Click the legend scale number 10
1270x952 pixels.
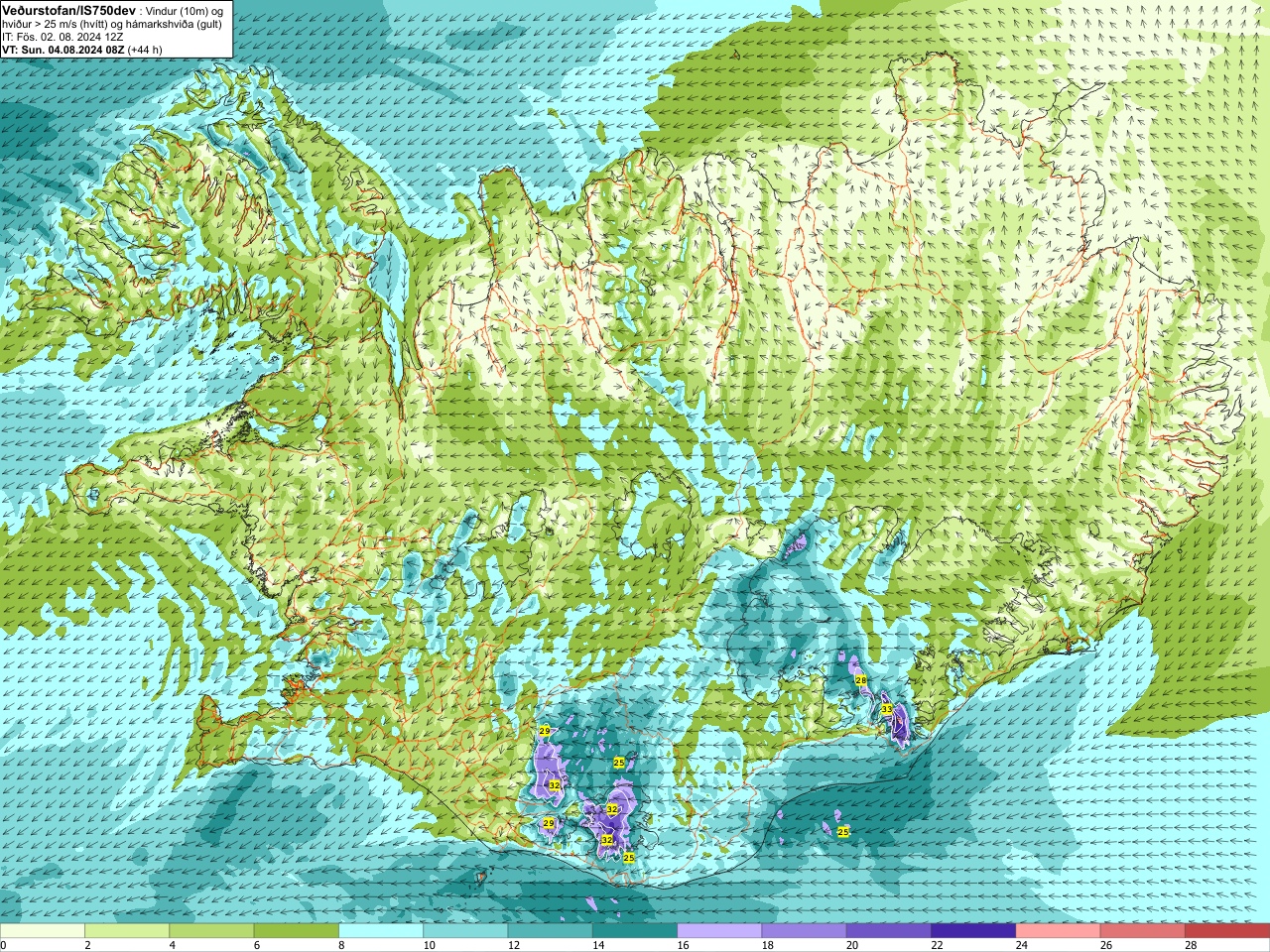coord(430,946)
